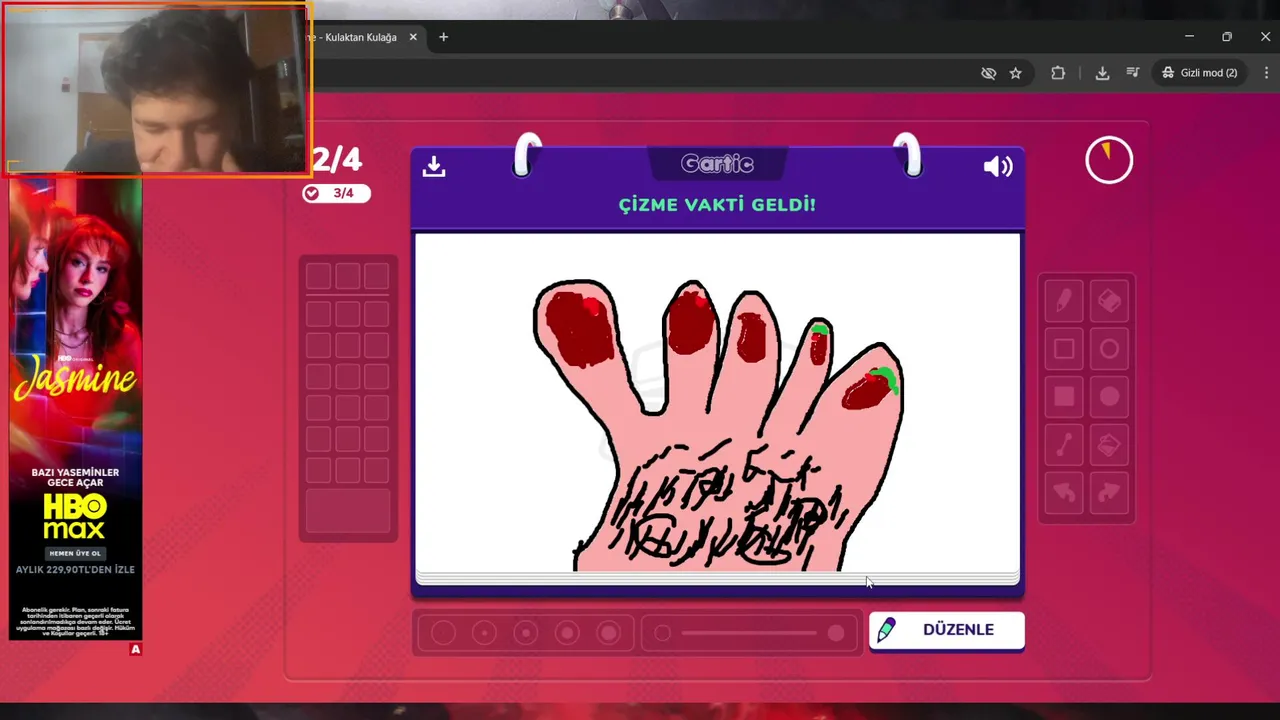Click the AdChoices icon below the ad
Screen dimensions: 1280x720
(x=136, y=649)
